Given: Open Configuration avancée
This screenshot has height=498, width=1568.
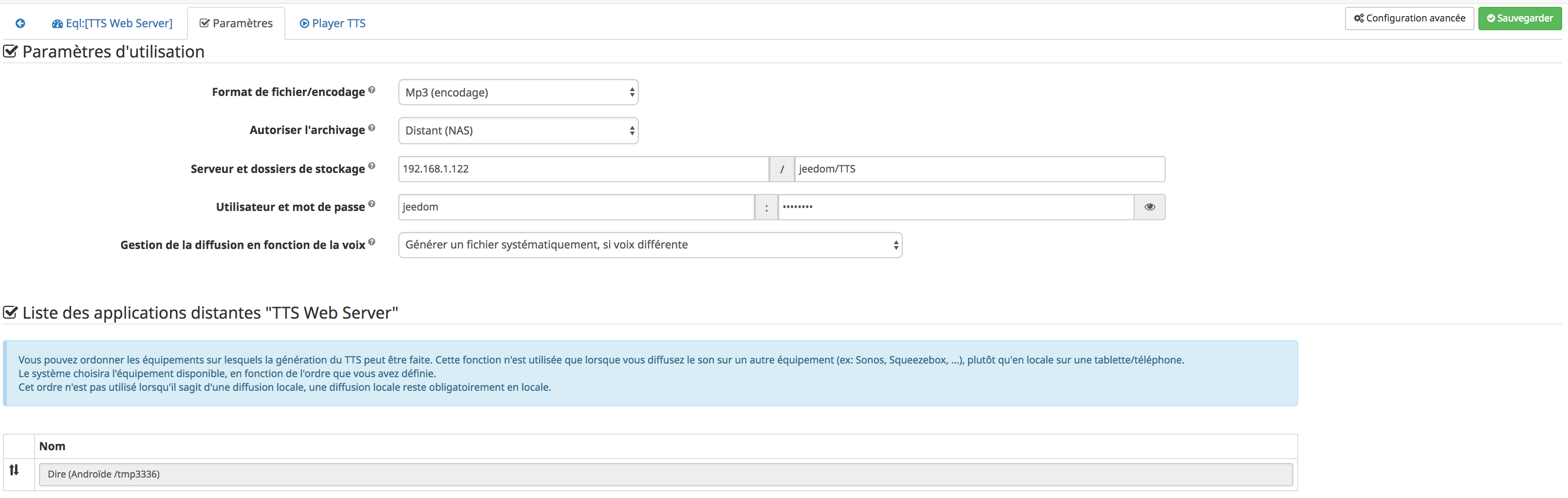Looking at the screenshot, I should click(x=1409, y=18).
